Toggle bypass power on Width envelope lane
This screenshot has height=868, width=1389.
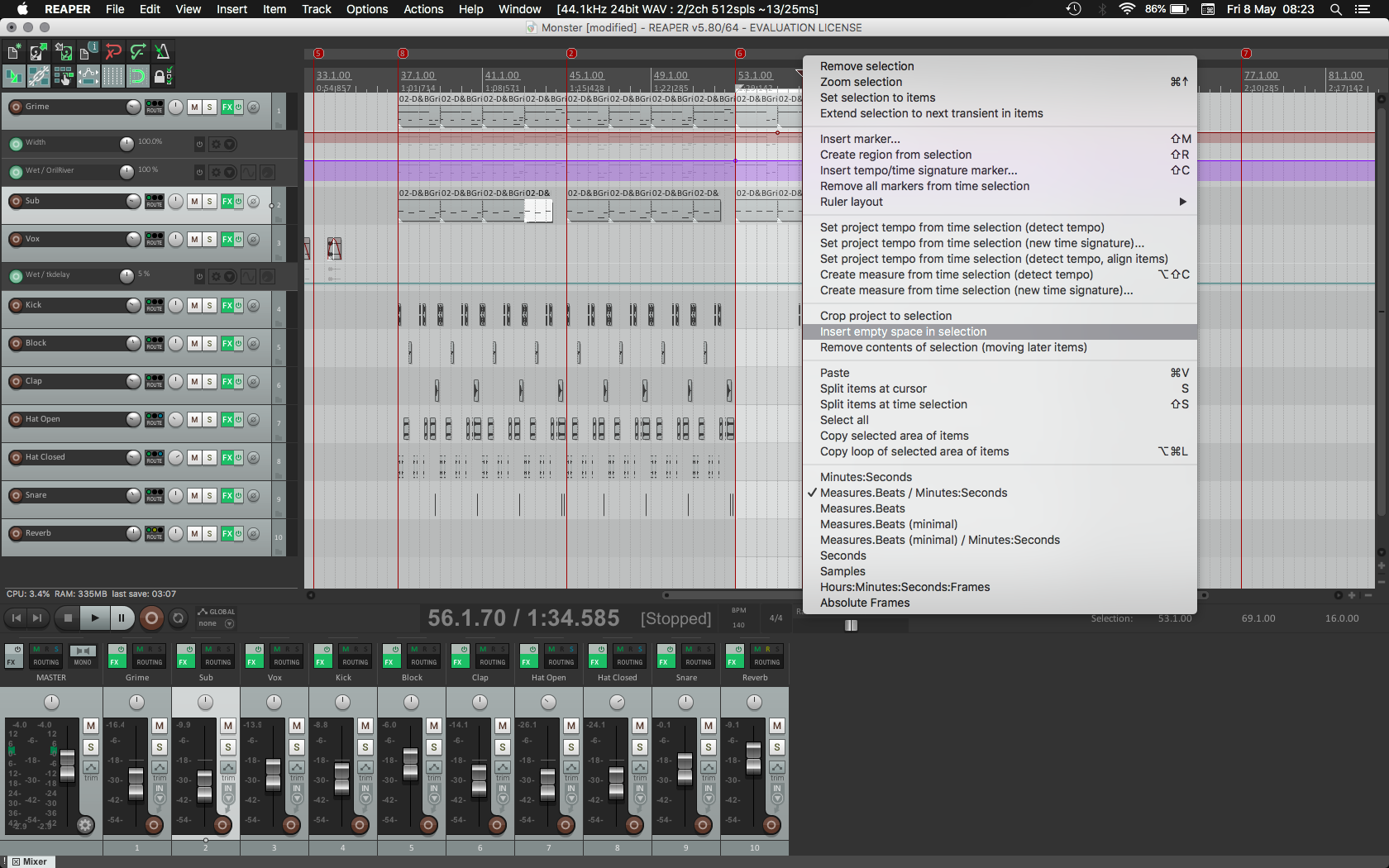click(199, 144)
